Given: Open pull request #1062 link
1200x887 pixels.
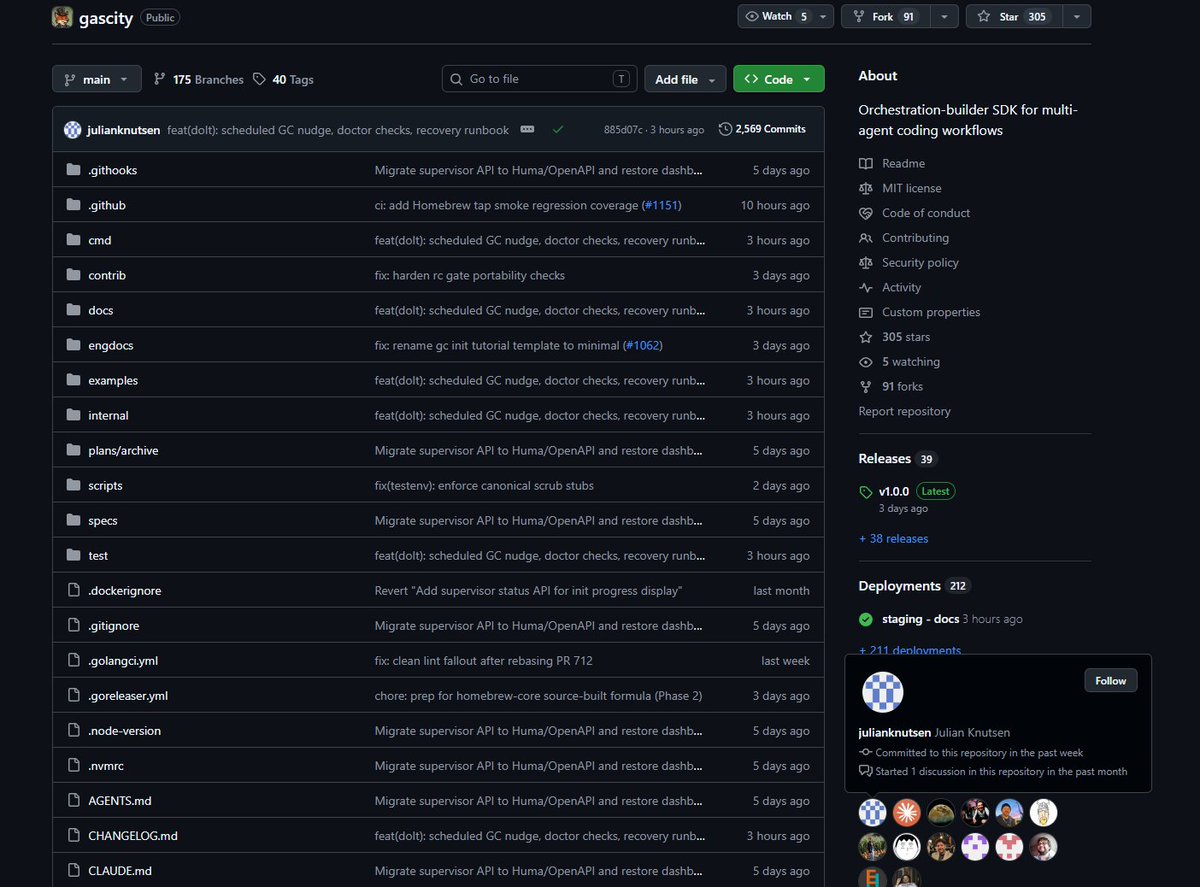Looking at the screenshot, I should tap(642, 345).
